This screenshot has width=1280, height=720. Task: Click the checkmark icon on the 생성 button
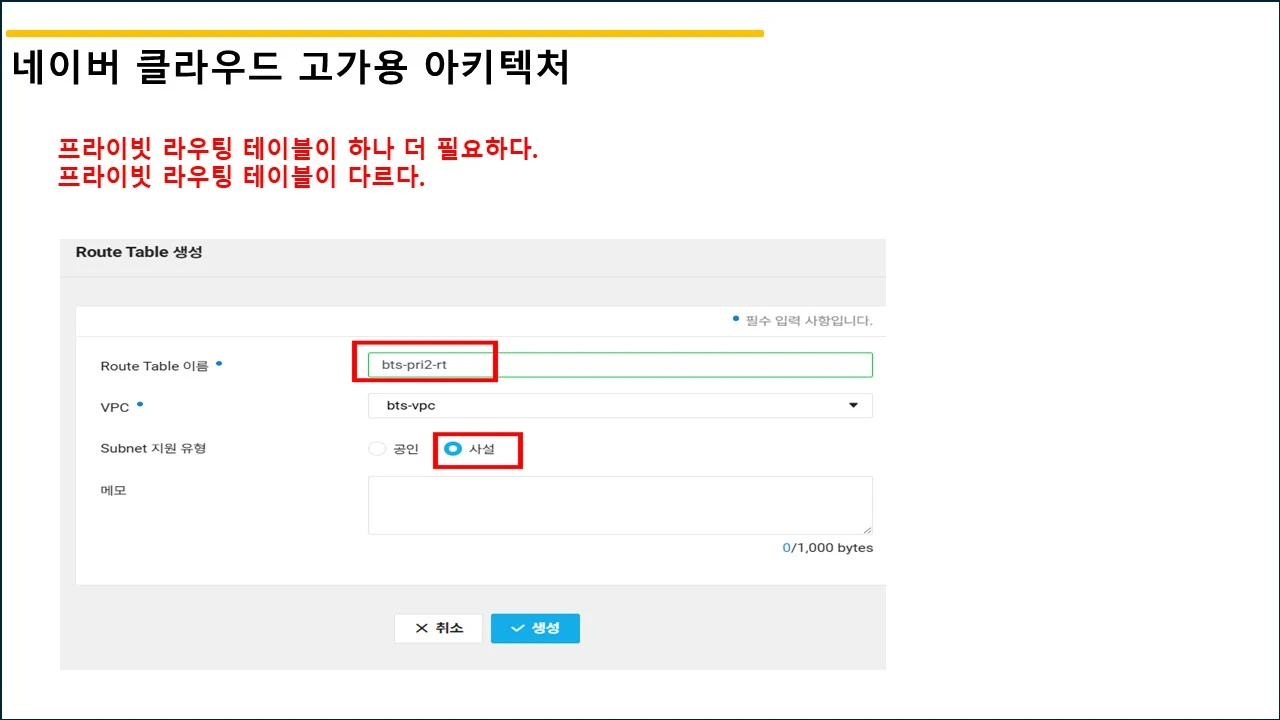point(517,628)
